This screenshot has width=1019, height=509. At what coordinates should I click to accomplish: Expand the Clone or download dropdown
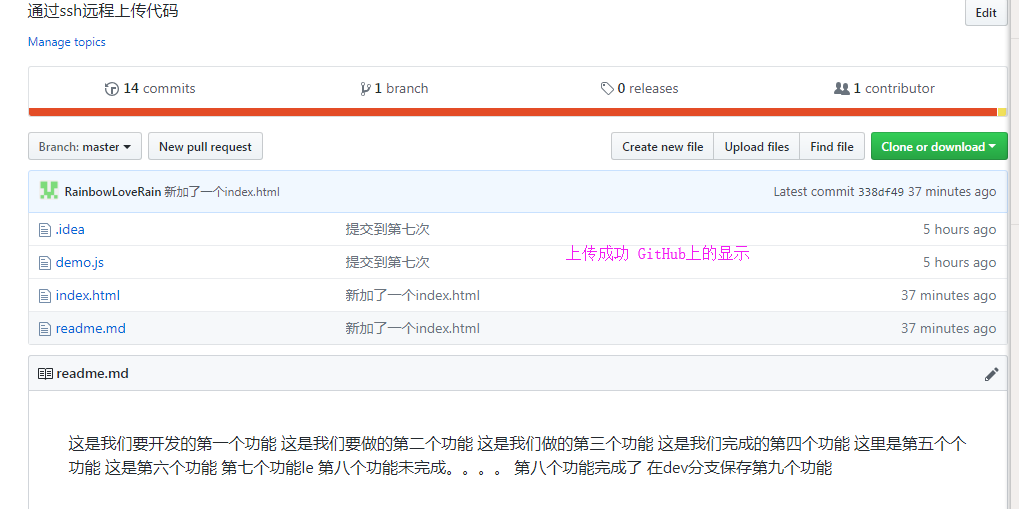pos(939,147)
